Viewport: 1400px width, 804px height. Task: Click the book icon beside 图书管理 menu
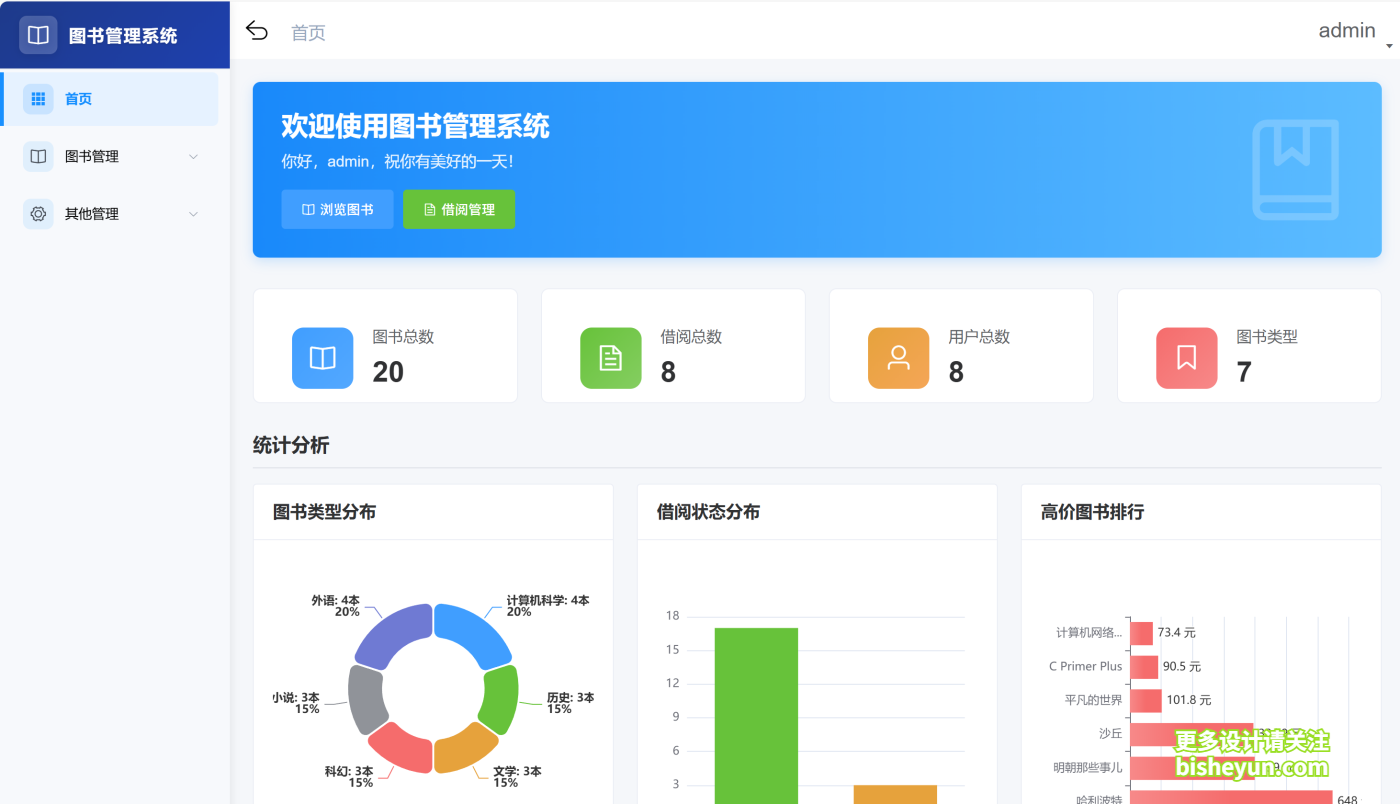[37, 156]
